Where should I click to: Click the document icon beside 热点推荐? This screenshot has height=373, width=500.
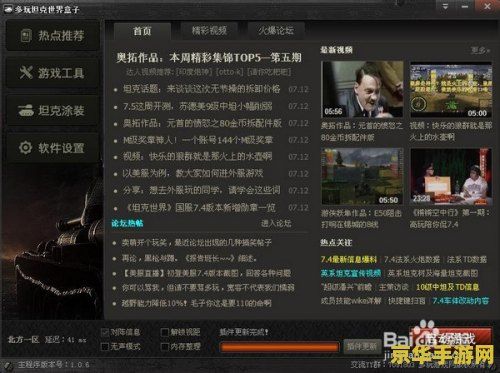[26, 36]
